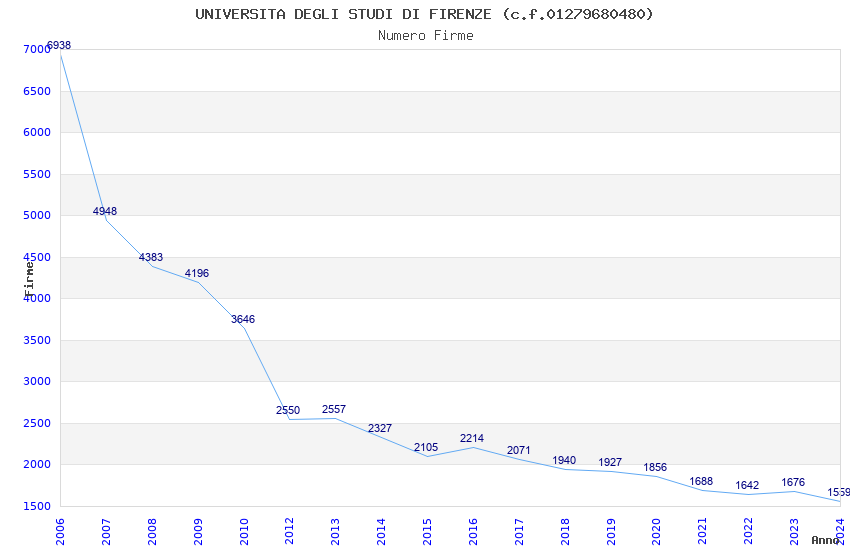Click the x-axis year 2015
Image resolution: width=850 pixels, height=550 pixels.
(x=427, y=532)
